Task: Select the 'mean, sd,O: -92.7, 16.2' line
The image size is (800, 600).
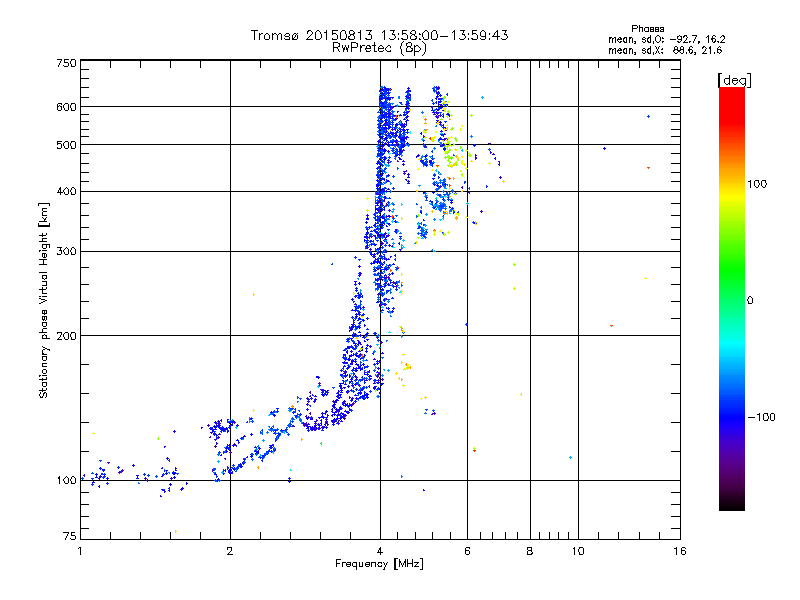Action: pos(666,39)
